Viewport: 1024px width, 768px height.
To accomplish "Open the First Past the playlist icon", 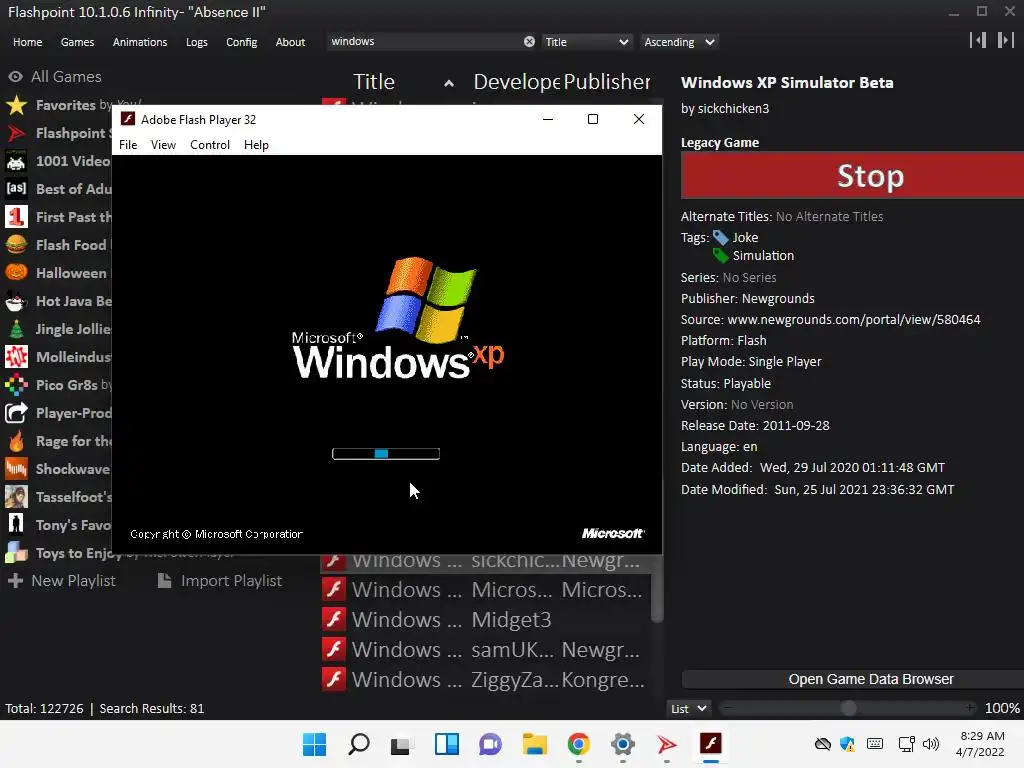I will pyautogui.click(x=16, y=217).
